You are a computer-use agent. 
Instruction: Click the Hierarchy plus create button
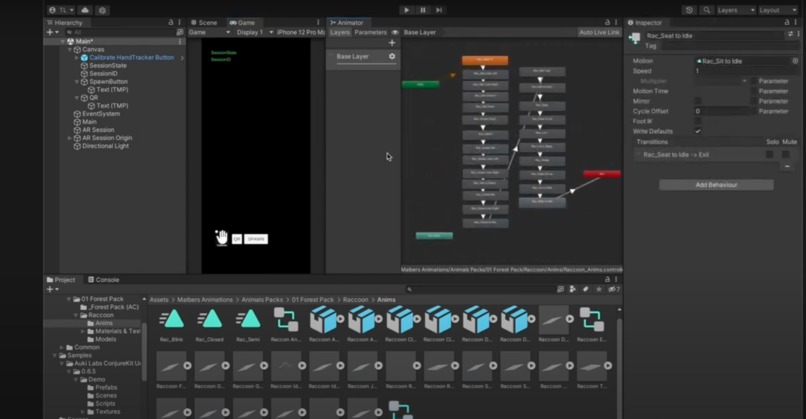pos(52,32)
